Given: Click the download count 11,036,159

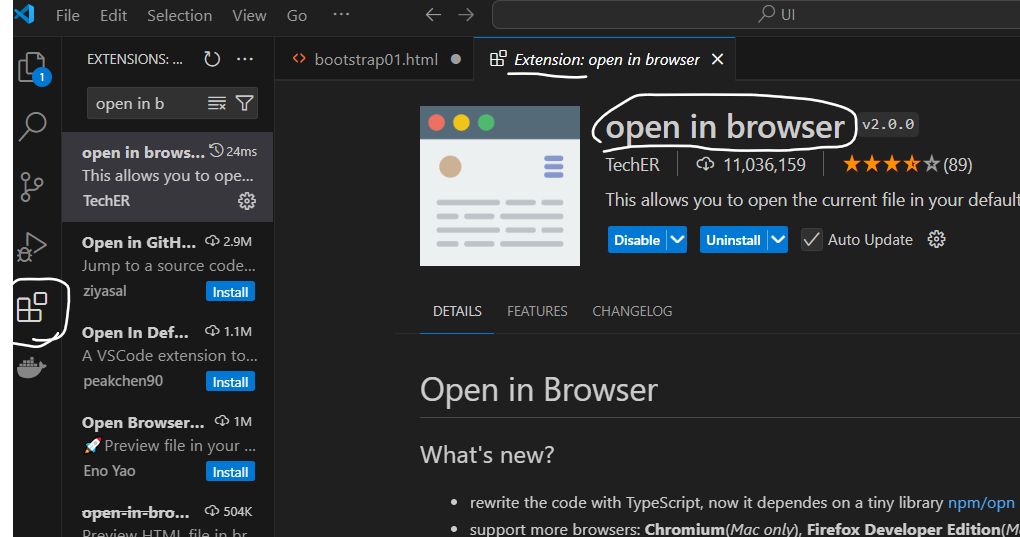Looking at the screenshot, I should [x=751, y=164].
